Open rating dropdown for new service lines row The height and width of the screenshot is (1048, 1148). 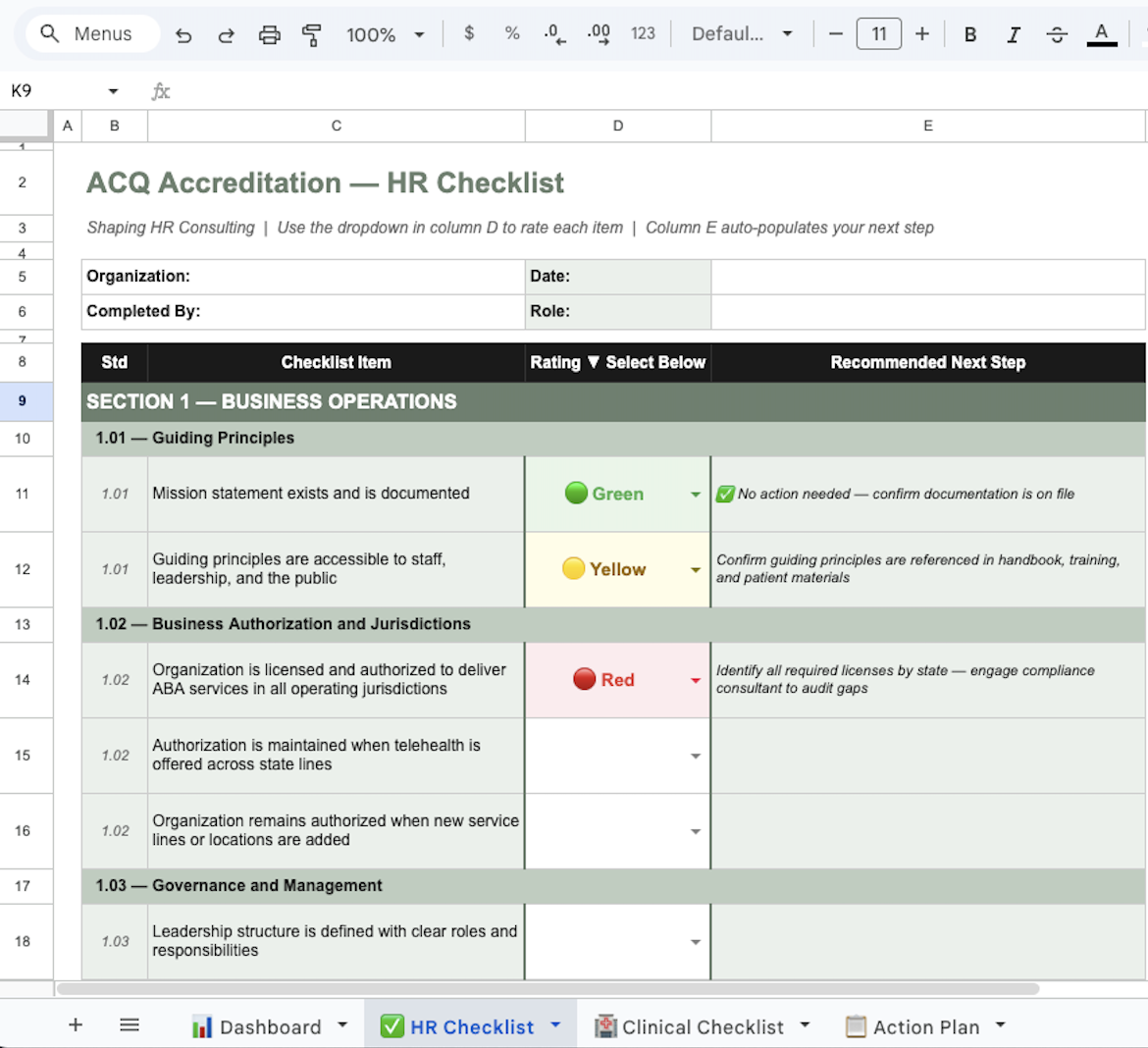point(695,831)
